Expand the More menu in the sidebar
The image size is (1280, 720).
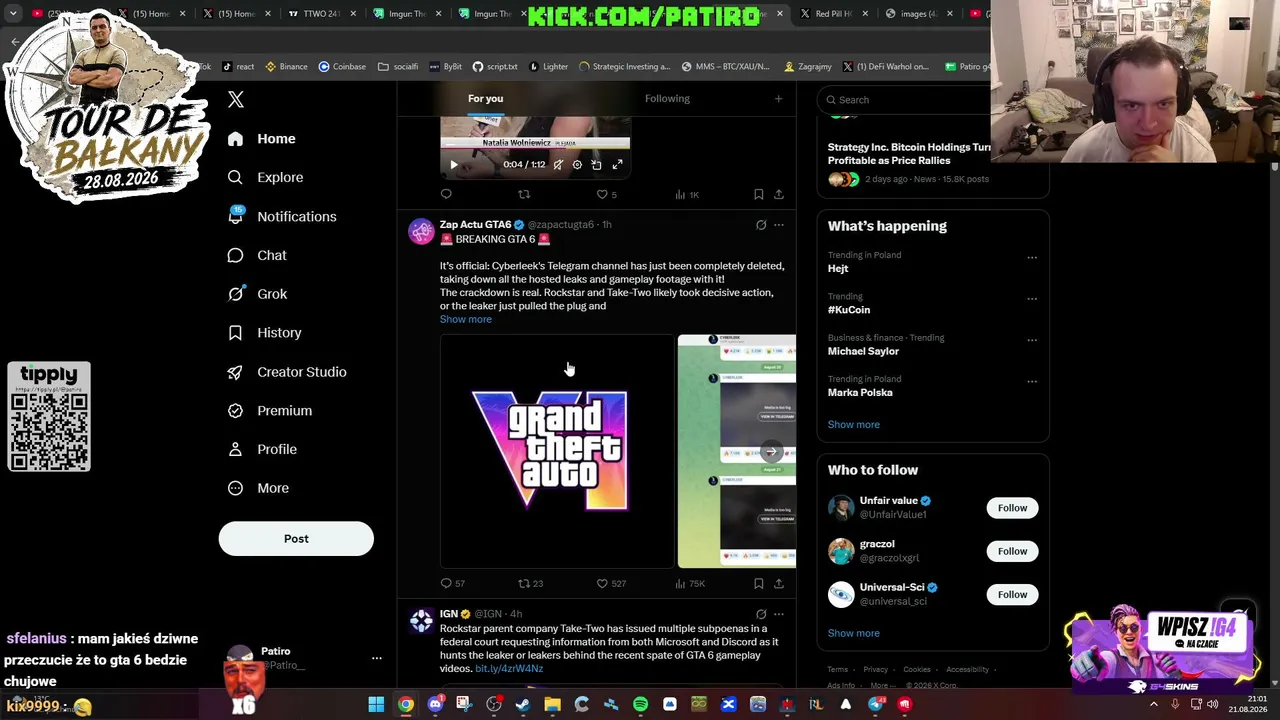tap(258, 488)
